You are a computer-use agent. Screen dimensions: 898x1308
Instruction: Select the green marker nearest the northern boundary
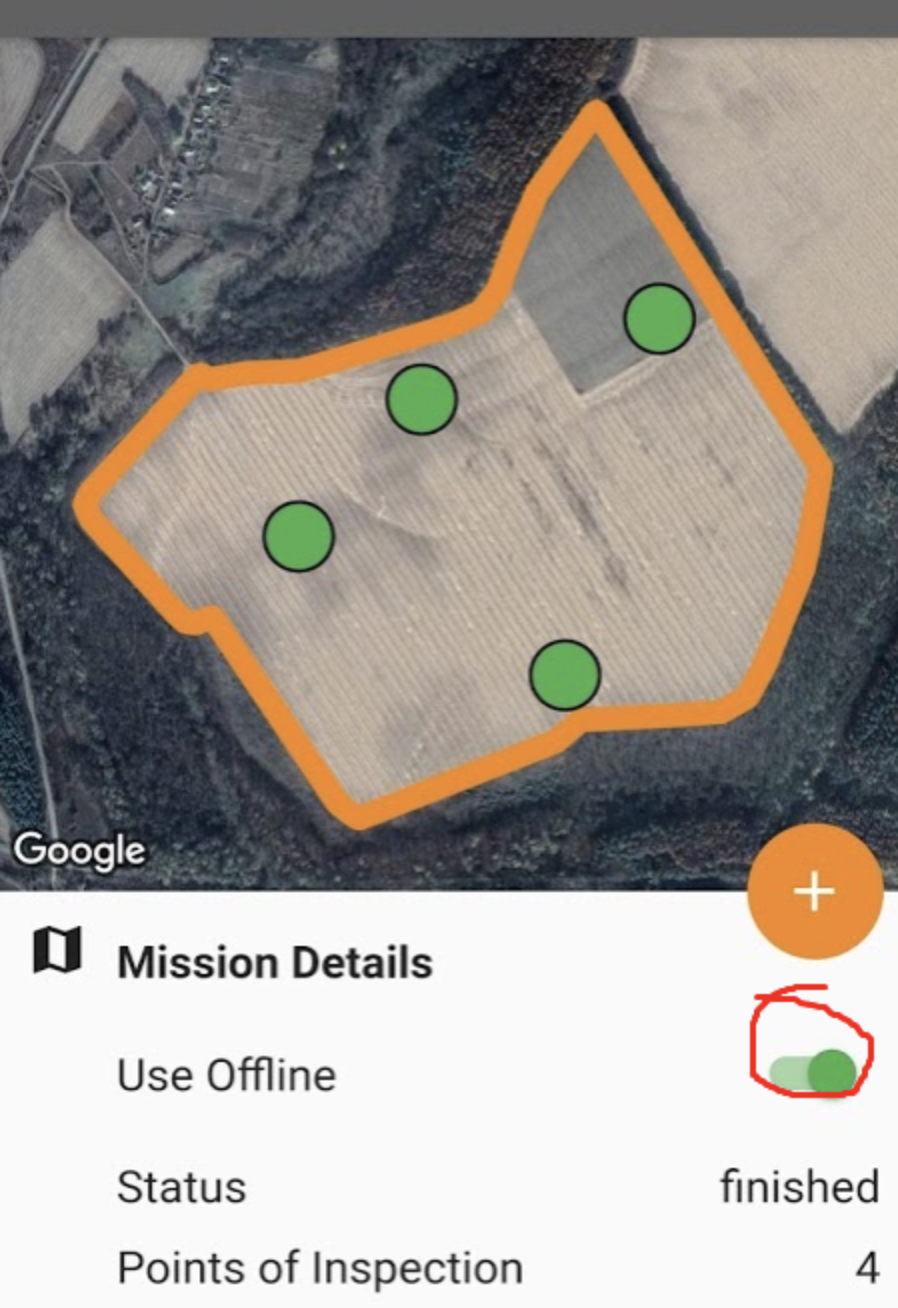[422, 399]
